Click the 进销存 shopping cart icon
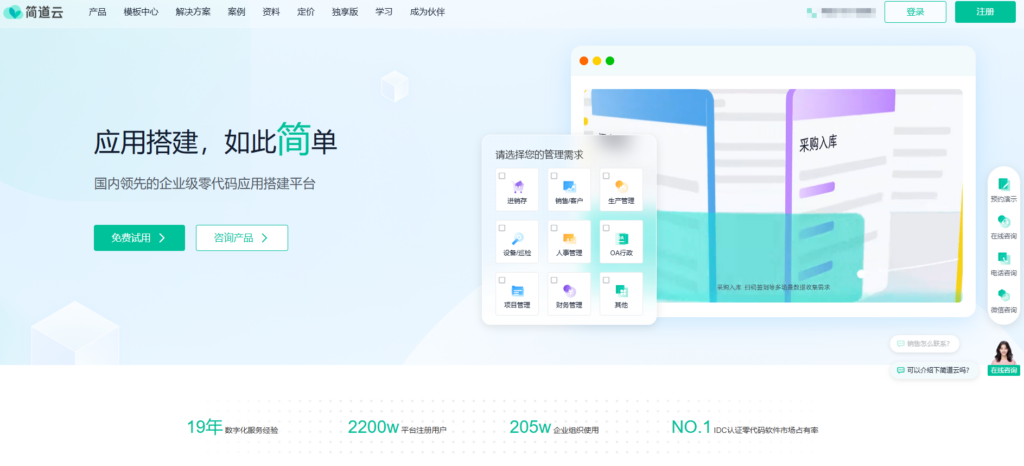This screenshot has height=466, width=1024. click(518, 186)
